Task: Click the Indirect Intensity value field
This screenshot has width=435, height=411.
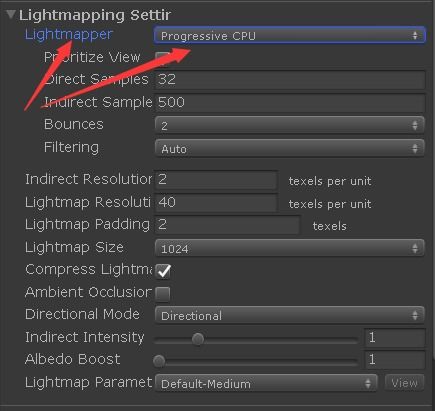Action: [395, 338]
